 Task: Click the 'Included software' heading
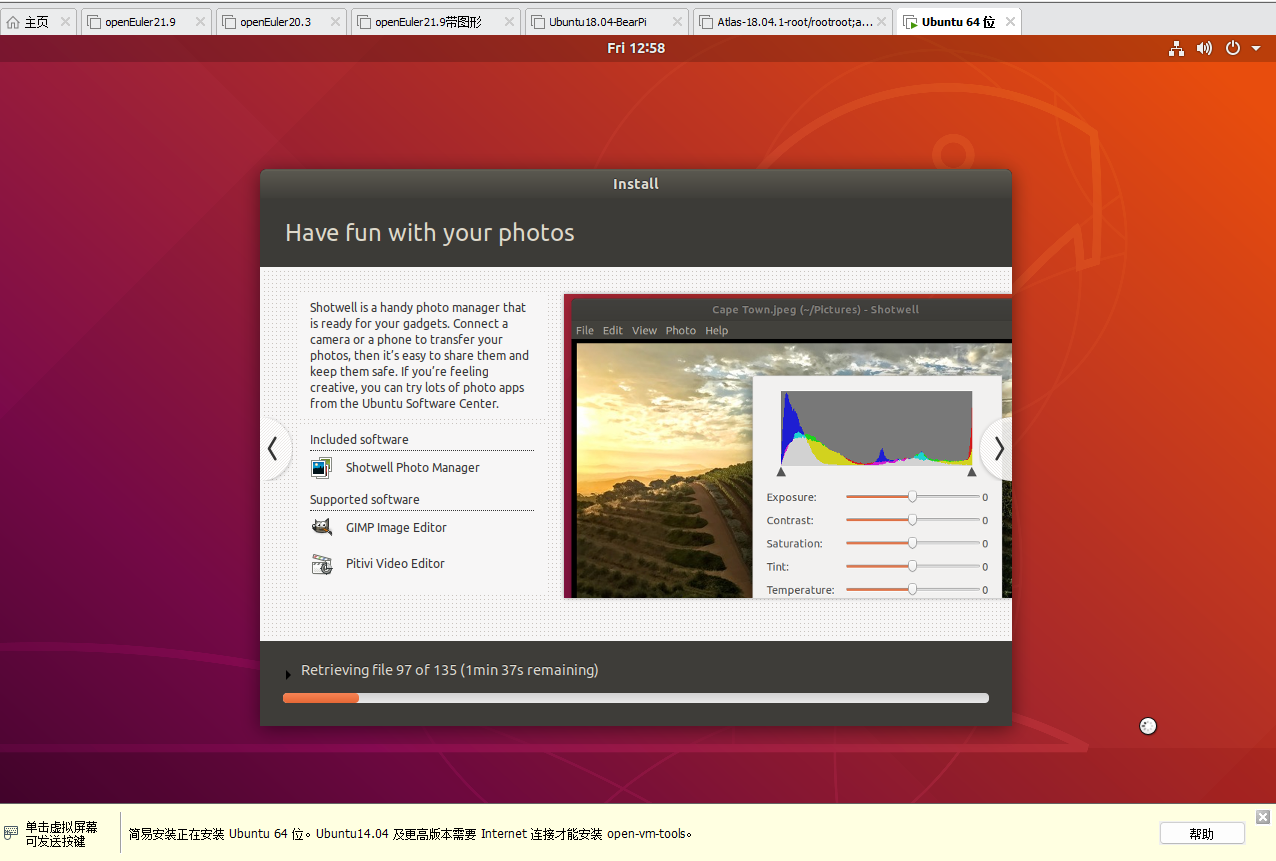pos(359,440)
